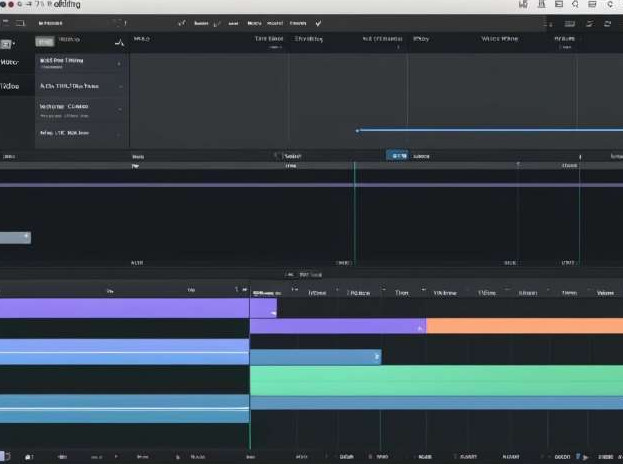Expand the first row in the effects list
This screenshot has width=623, height=464.
coord(119,64)
